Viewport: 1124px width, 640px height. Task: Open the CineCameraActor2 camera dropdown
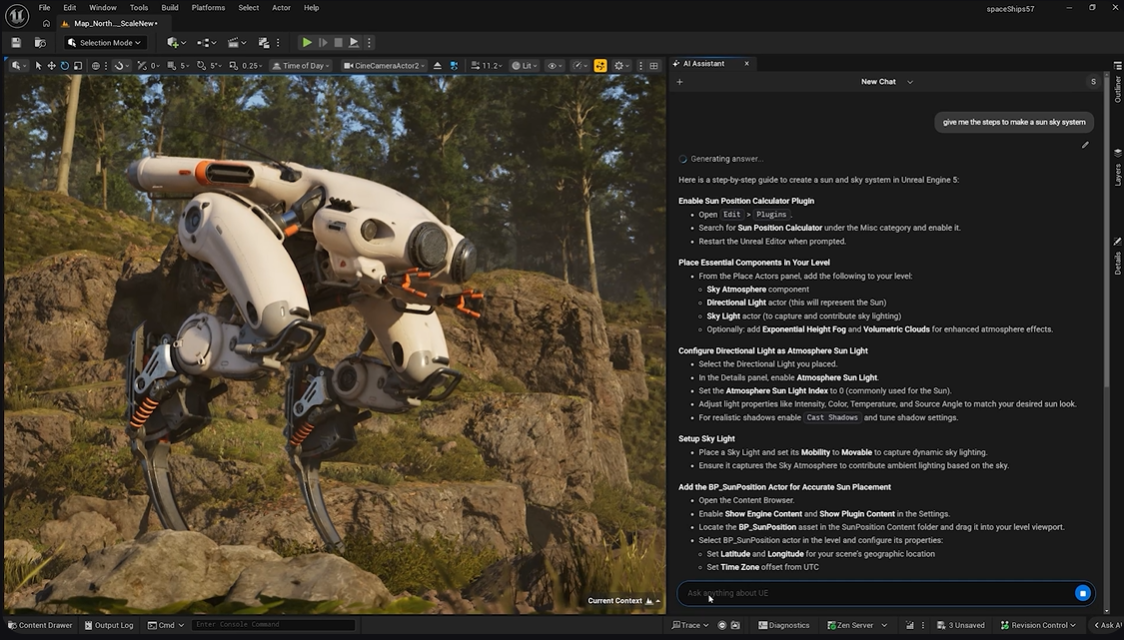384,66
